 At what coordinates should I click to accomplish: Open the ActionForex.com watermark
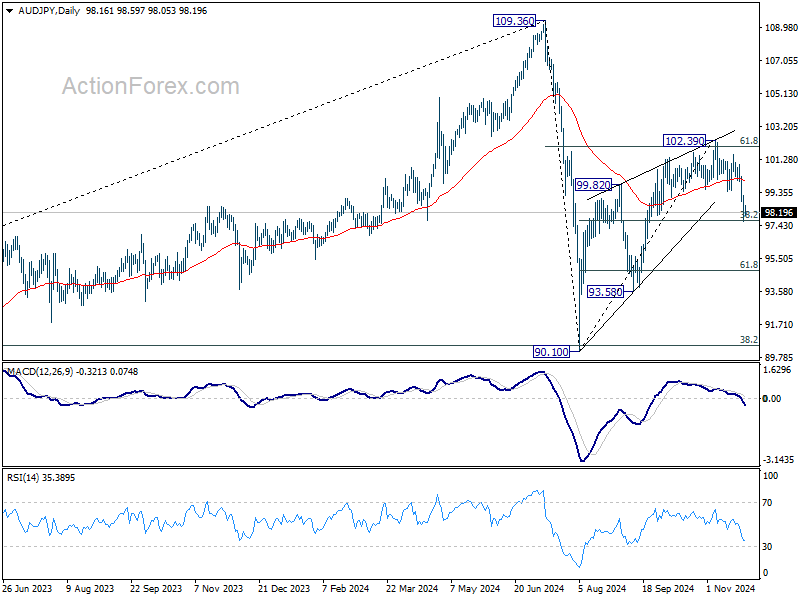pyautogui.click(x=151, y=86)
